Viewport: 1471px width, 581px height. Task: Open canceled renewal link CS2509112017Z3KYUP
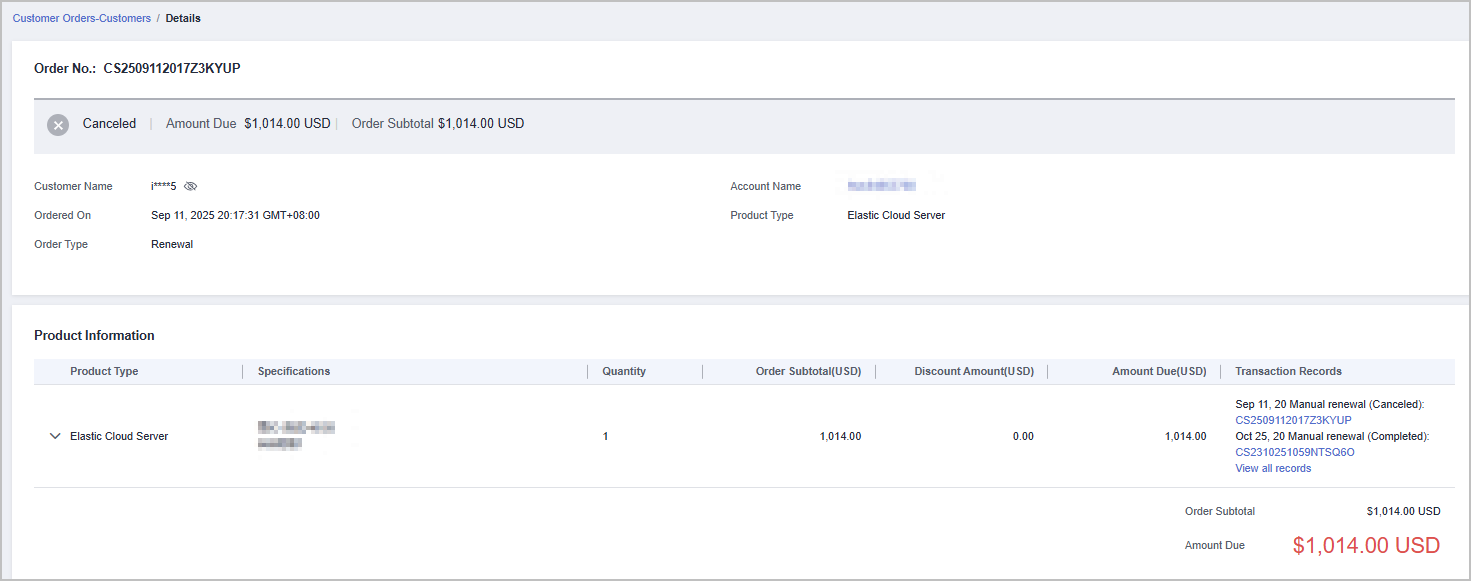point(1293,420)
